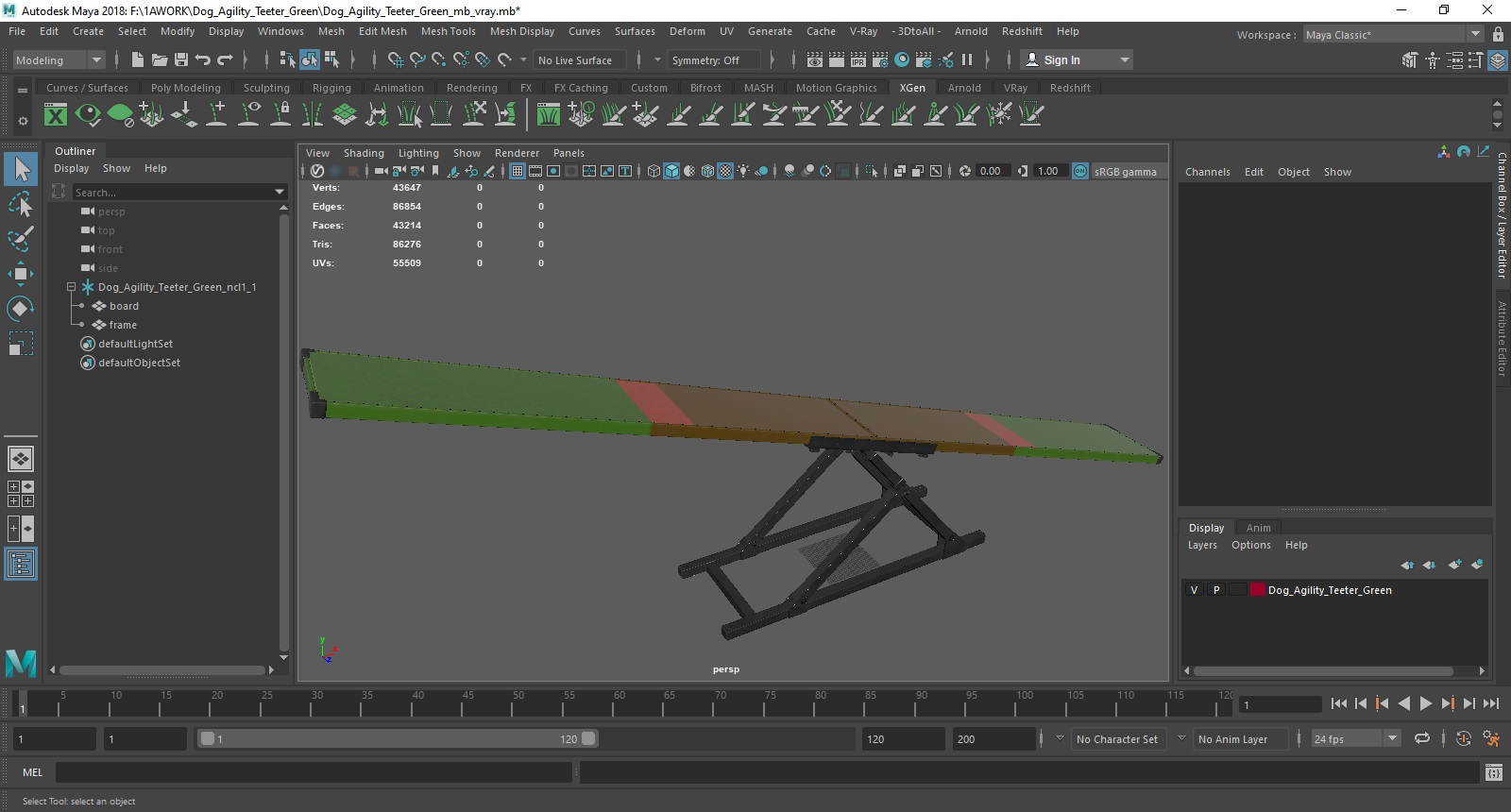This screenshot has height=812, width=1511.
Task: Switch to the Poly Modeling shelf tab
Action: point(185,88)
